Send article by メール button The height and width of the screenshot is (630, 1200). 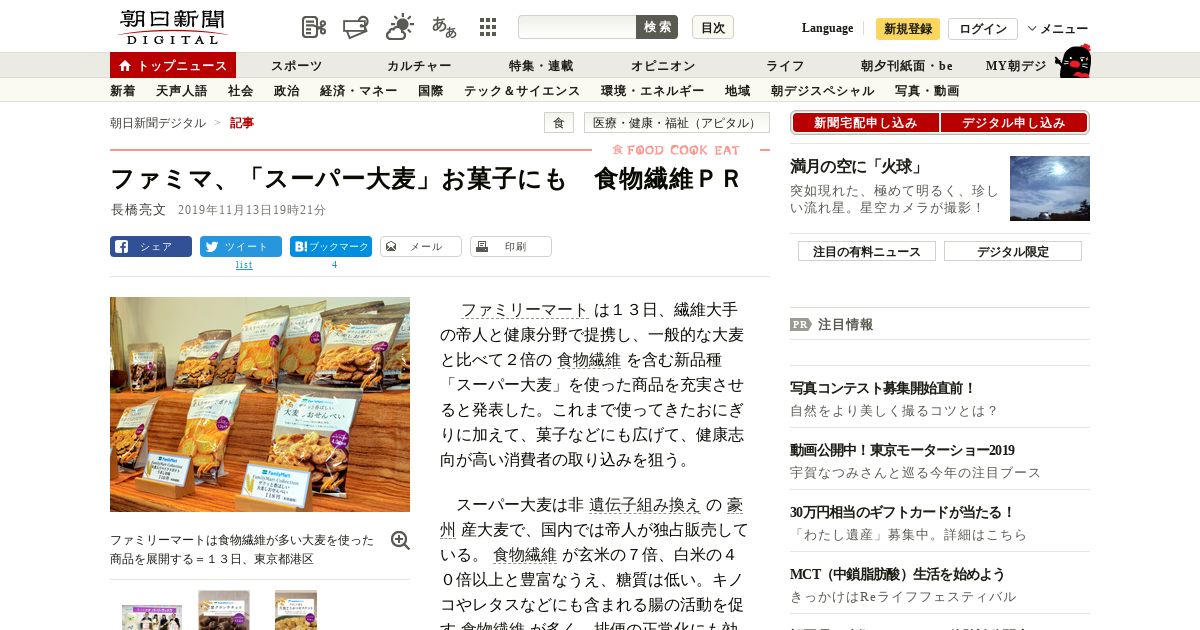421,246
